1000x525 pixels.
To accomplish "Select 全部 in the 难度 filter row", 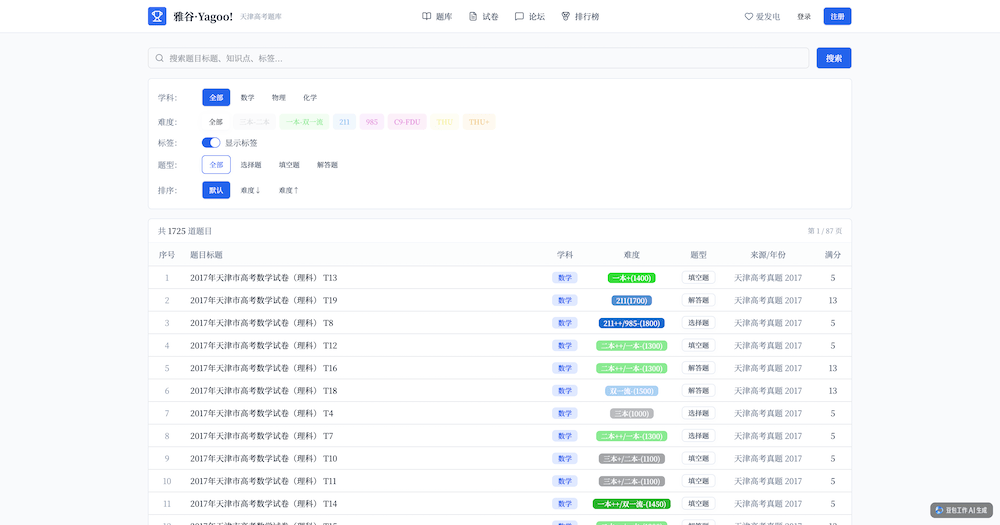I will tap(216, 122).
